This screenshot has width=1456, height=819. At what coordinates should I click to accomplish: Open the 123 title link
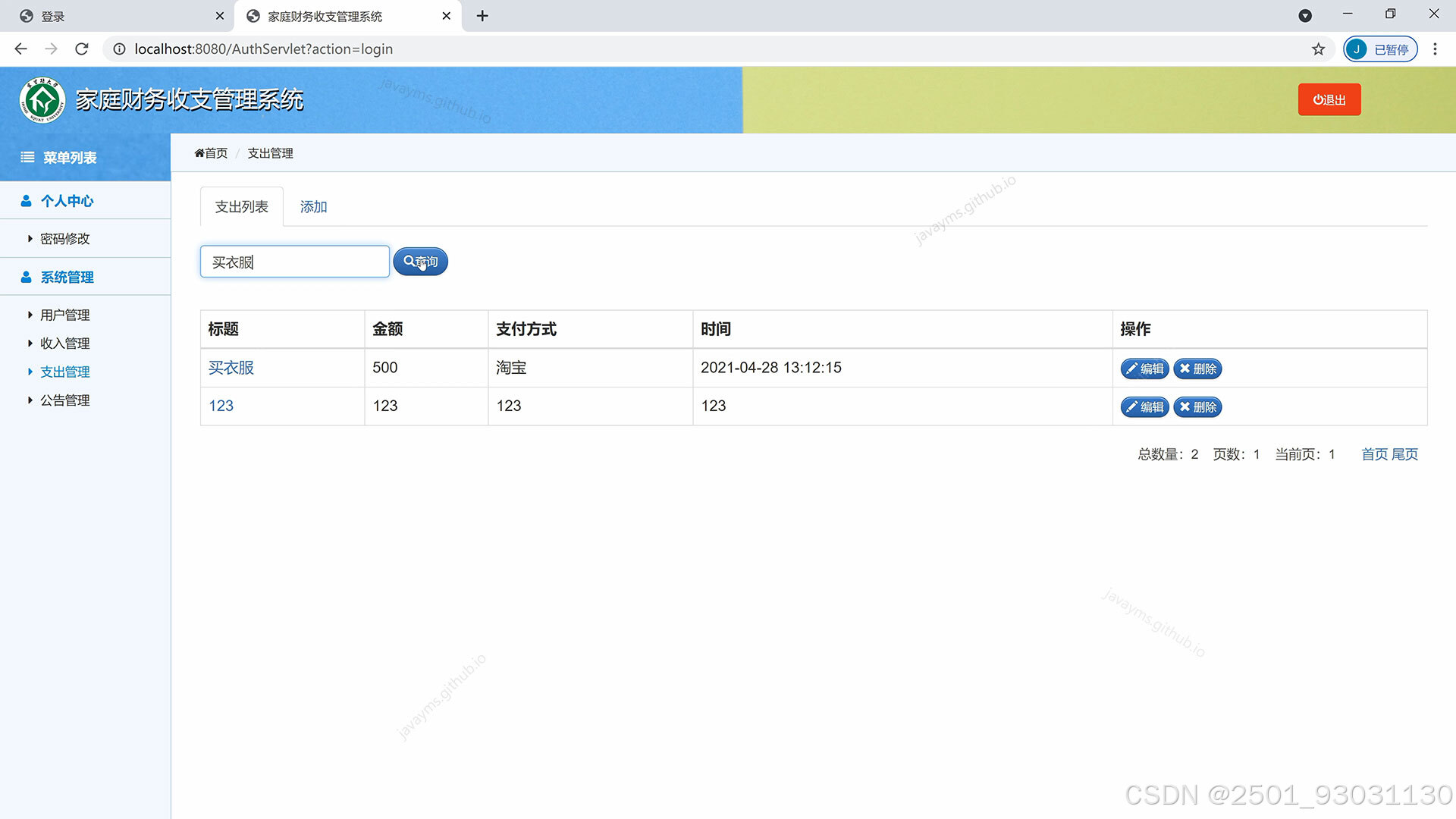pyautogui.click(x=221, y=406)
